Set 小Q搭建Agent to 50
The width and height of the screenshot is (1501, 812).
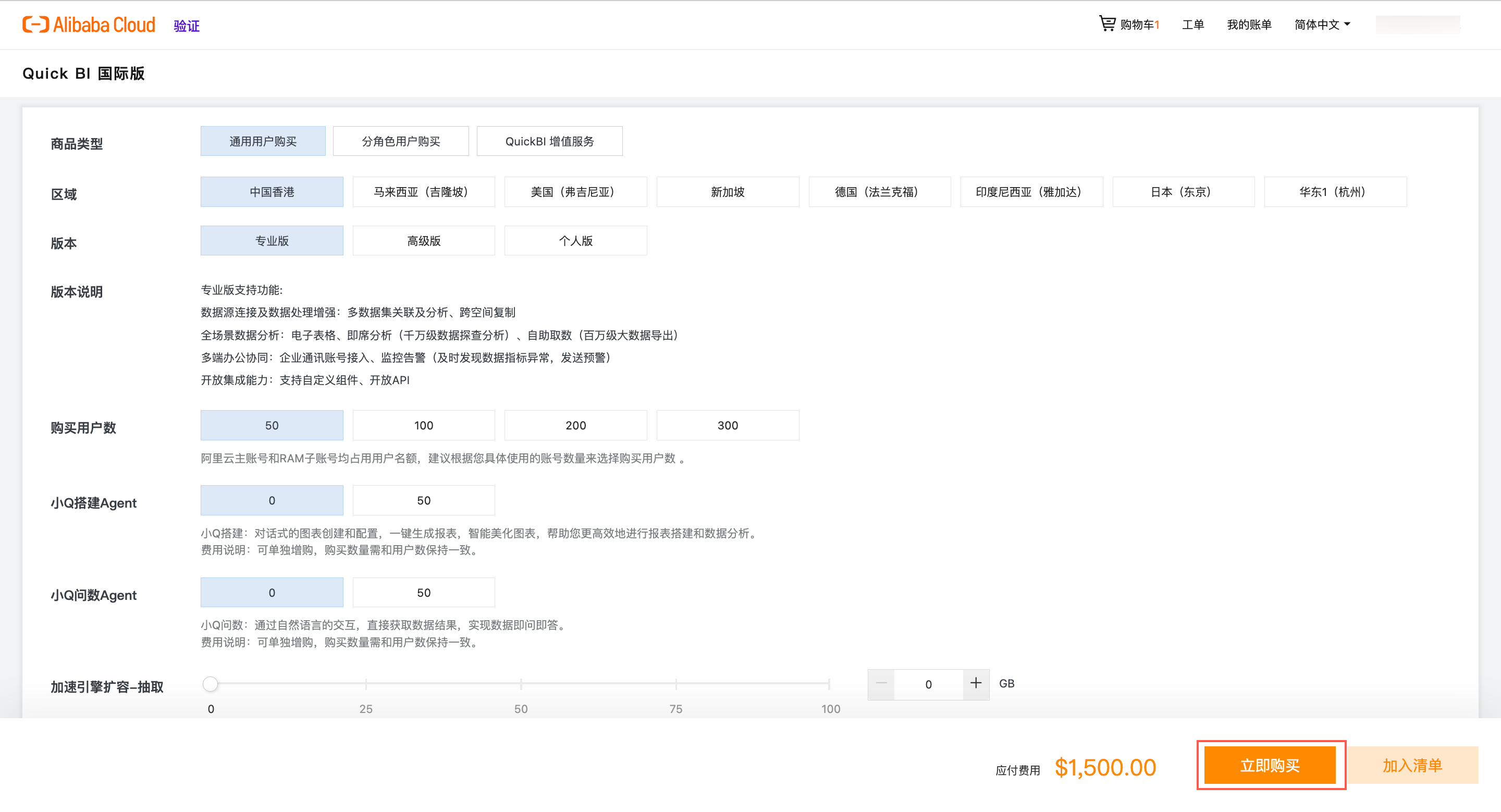[424, 500]
